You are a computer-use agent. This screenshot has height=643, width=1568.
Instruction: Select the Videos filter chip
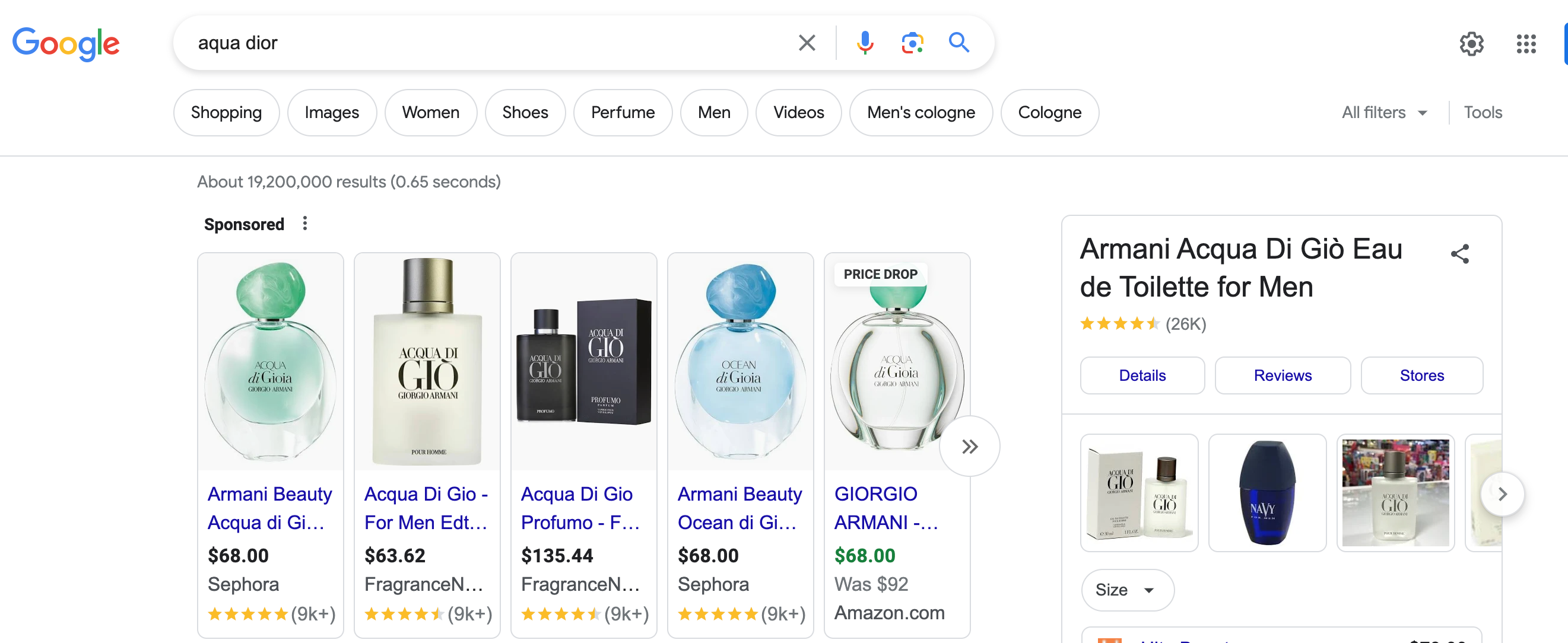[x=798, y=113]
